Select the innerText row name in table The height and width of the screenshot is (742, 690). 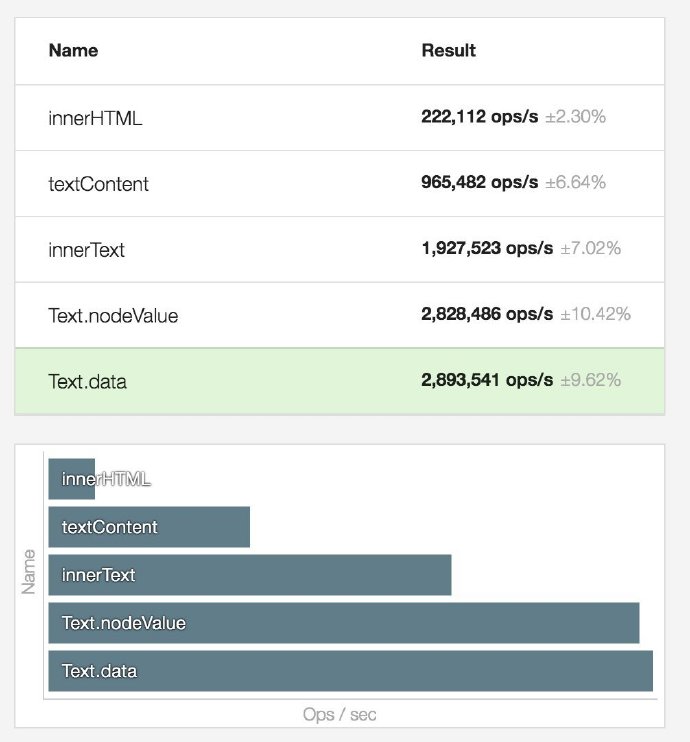click(86, 250)
